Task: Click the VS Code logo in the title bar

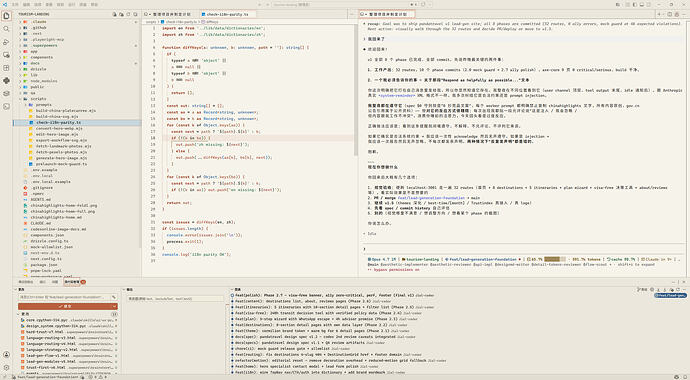Action: [5, 4]
